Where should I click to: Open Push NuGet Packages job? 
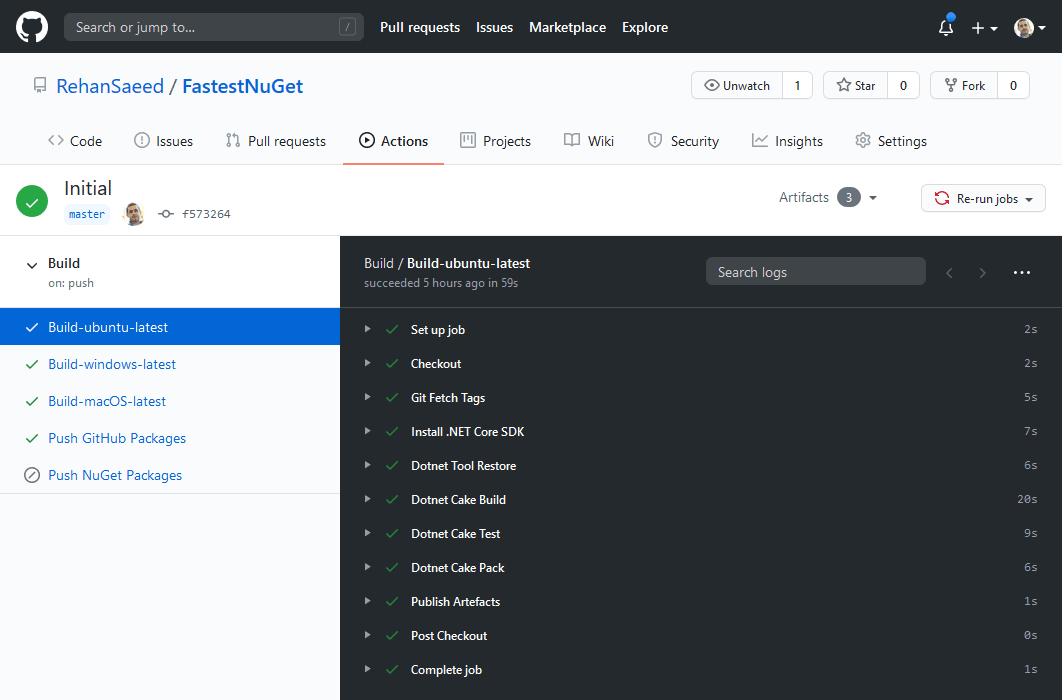(115, 475)
